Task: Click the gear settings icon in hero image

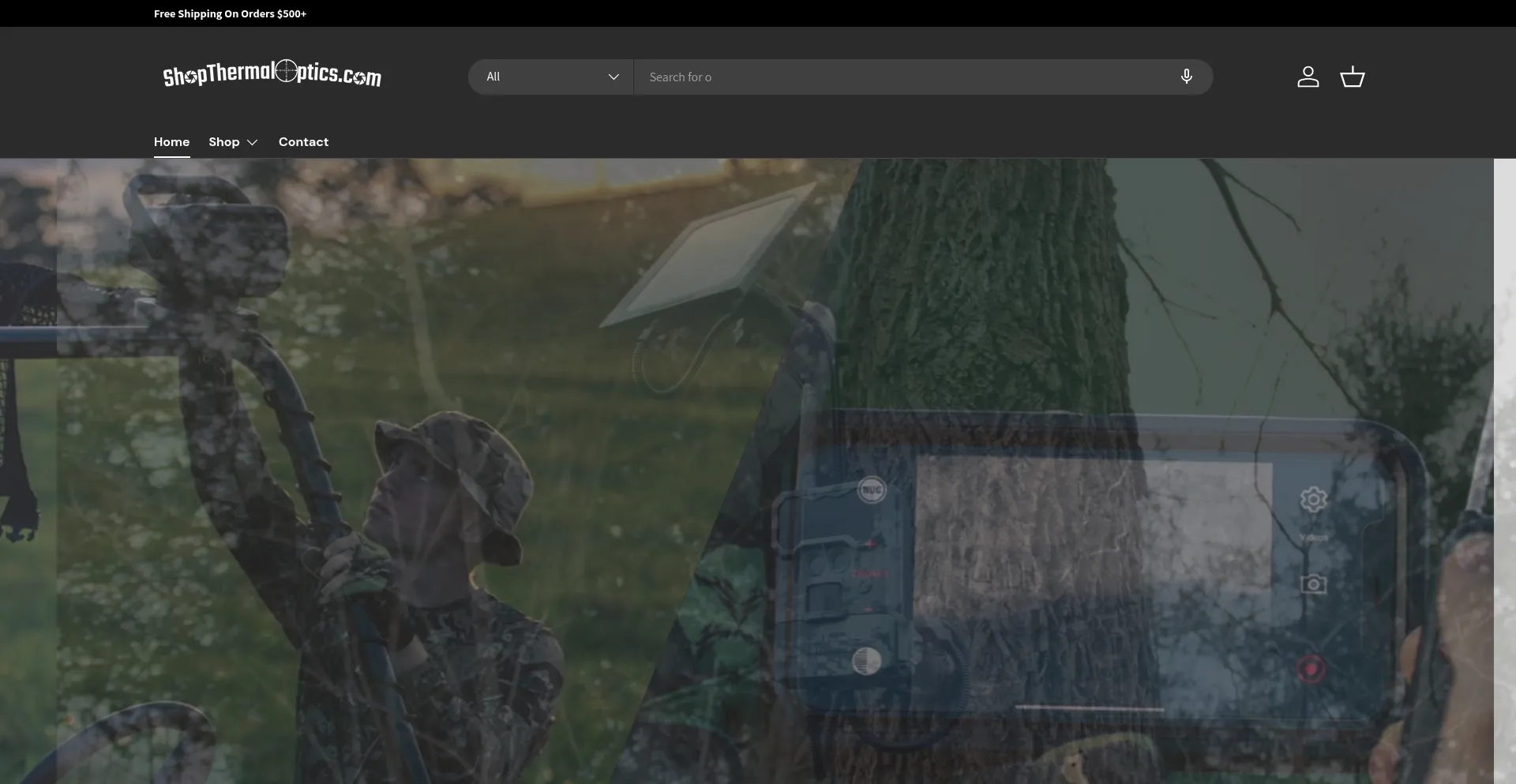Action: click(1313, 500)
